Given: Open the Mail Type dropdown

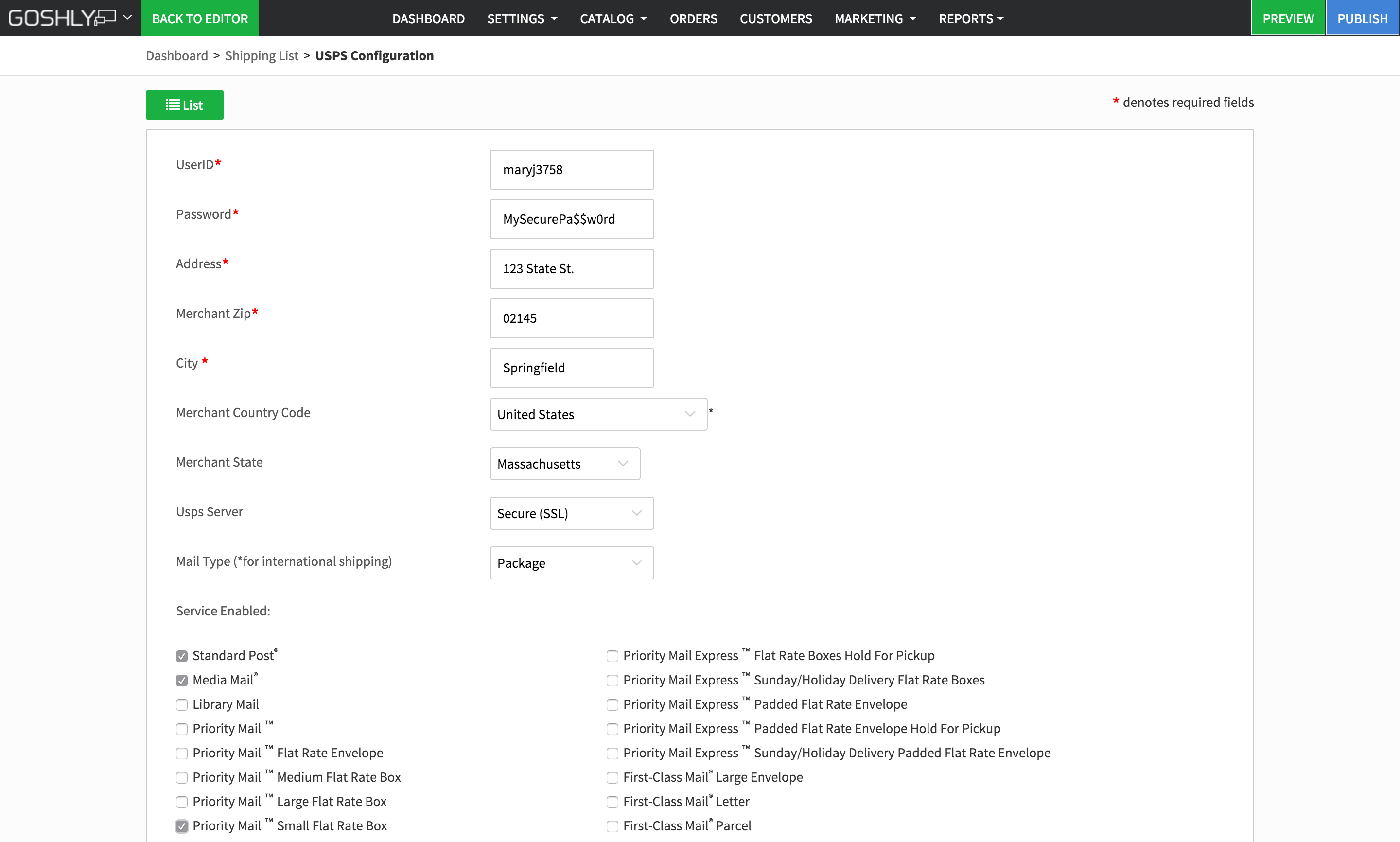Looking at the screenshot, I should tap(572, 563).
